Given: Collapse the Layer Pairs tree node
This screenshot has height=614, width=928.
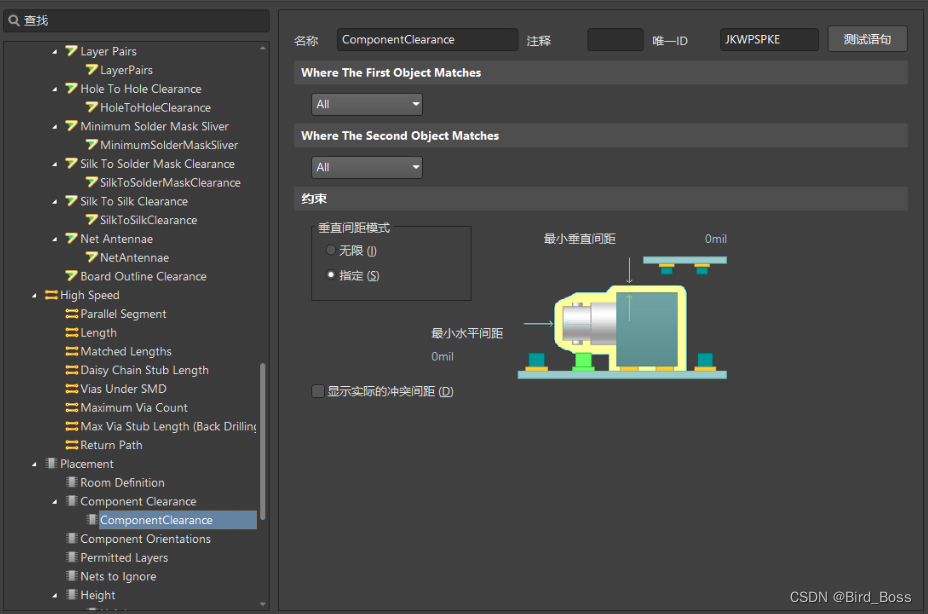Looking at the screenshot, I should click(x=54, y=52).
